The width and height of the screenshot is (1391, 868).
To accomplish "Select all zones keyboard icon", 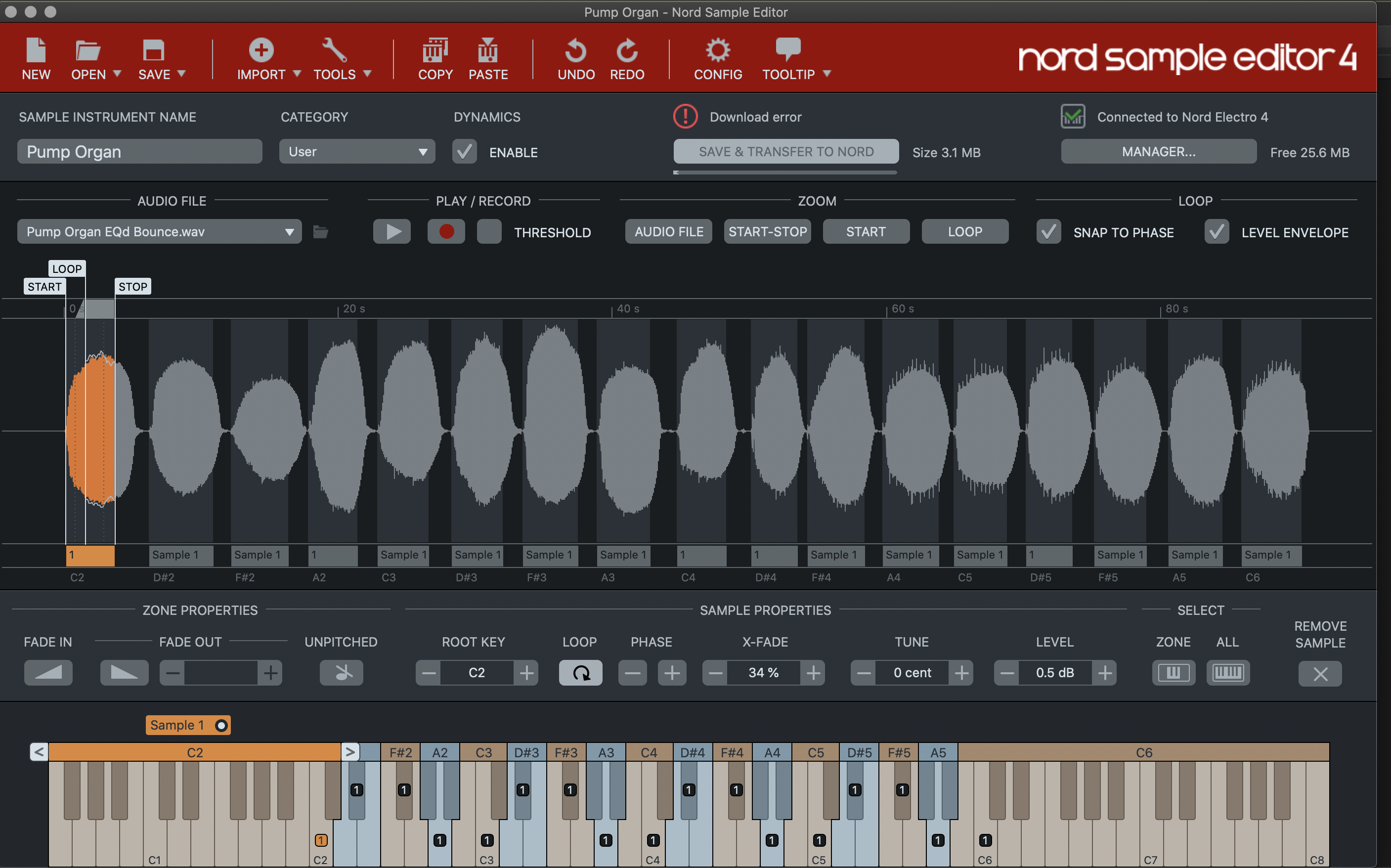I will (x=1228, y=673).
